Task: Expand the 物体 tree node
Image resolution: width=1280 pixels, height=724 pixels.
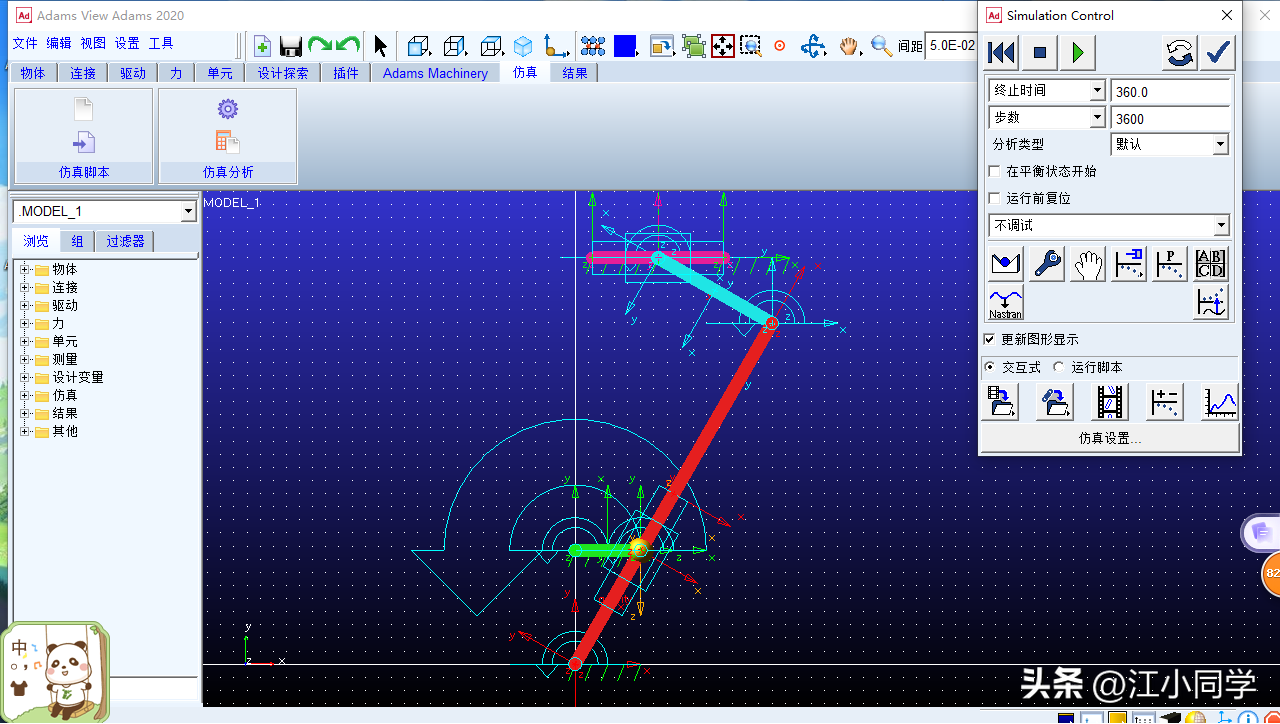Action: 25,270
